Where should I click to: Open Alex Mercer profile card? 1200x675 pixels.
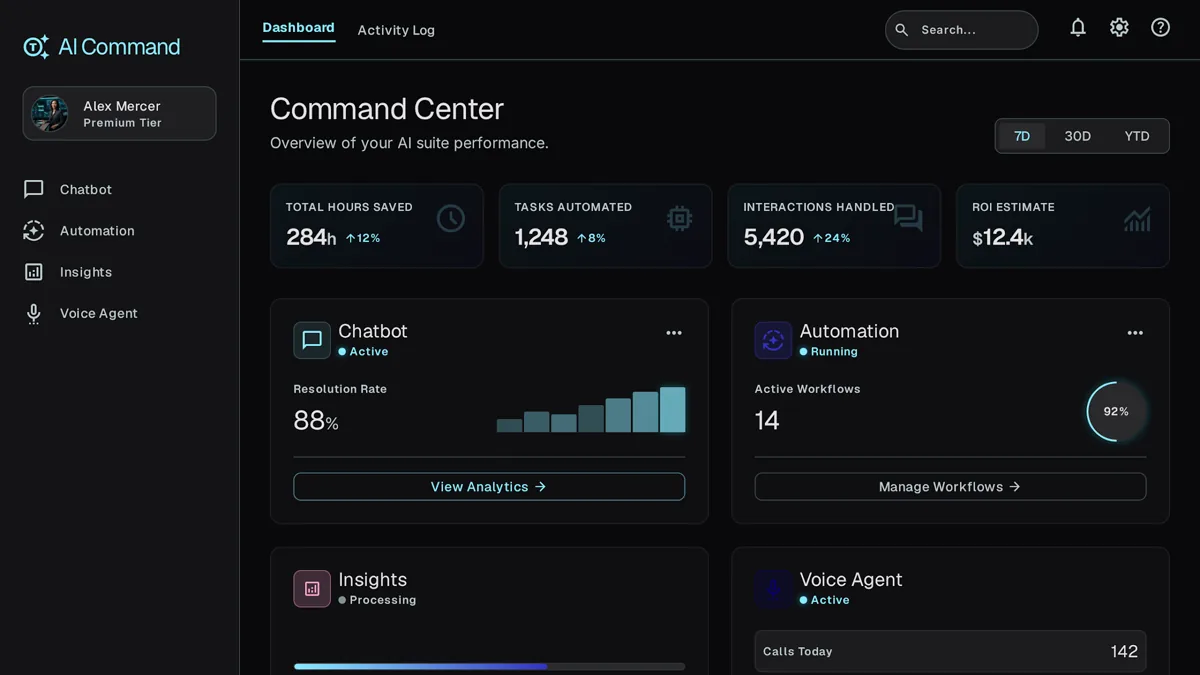(x=119, y=113)
